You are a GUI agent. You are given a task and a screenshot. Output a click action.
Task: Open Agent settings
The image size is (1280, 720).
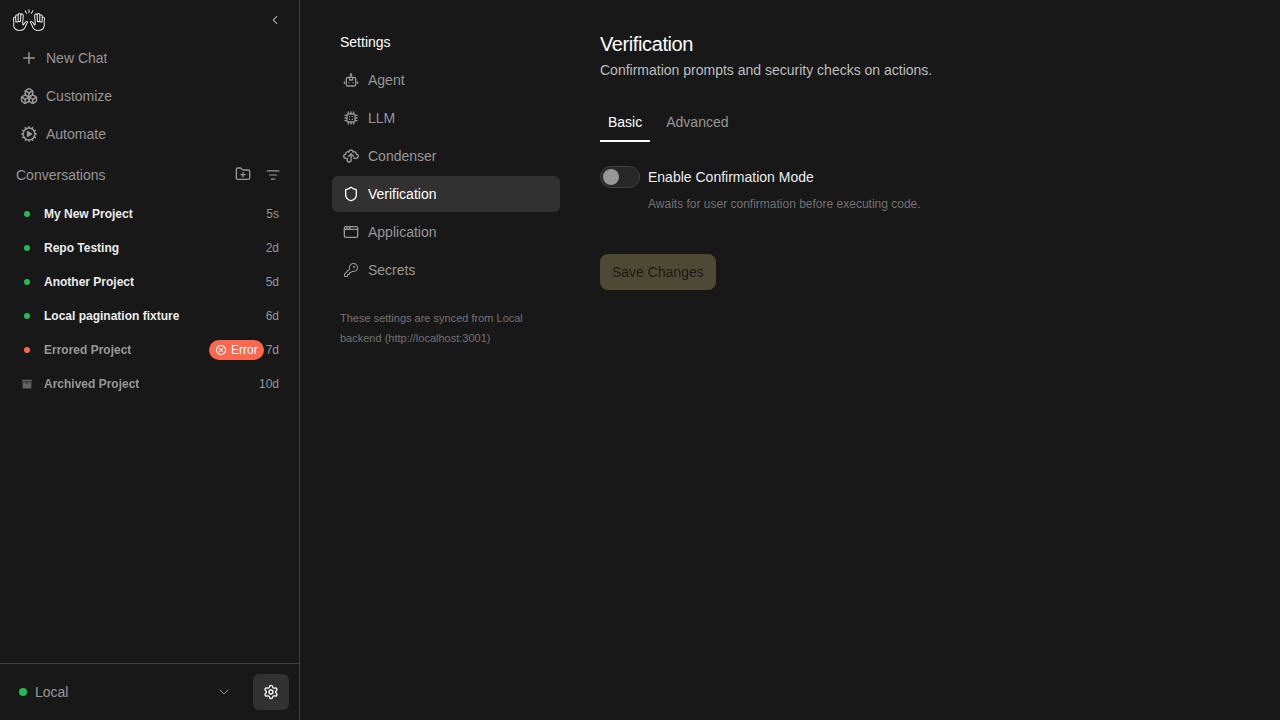pos(446,80)
